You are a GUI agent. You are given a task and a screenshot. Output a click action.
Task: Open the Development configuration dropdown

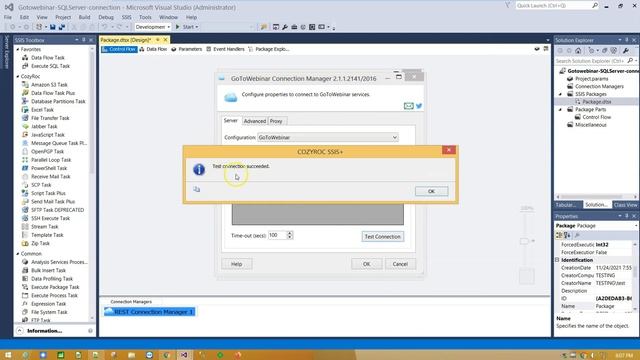pos(153,27)
